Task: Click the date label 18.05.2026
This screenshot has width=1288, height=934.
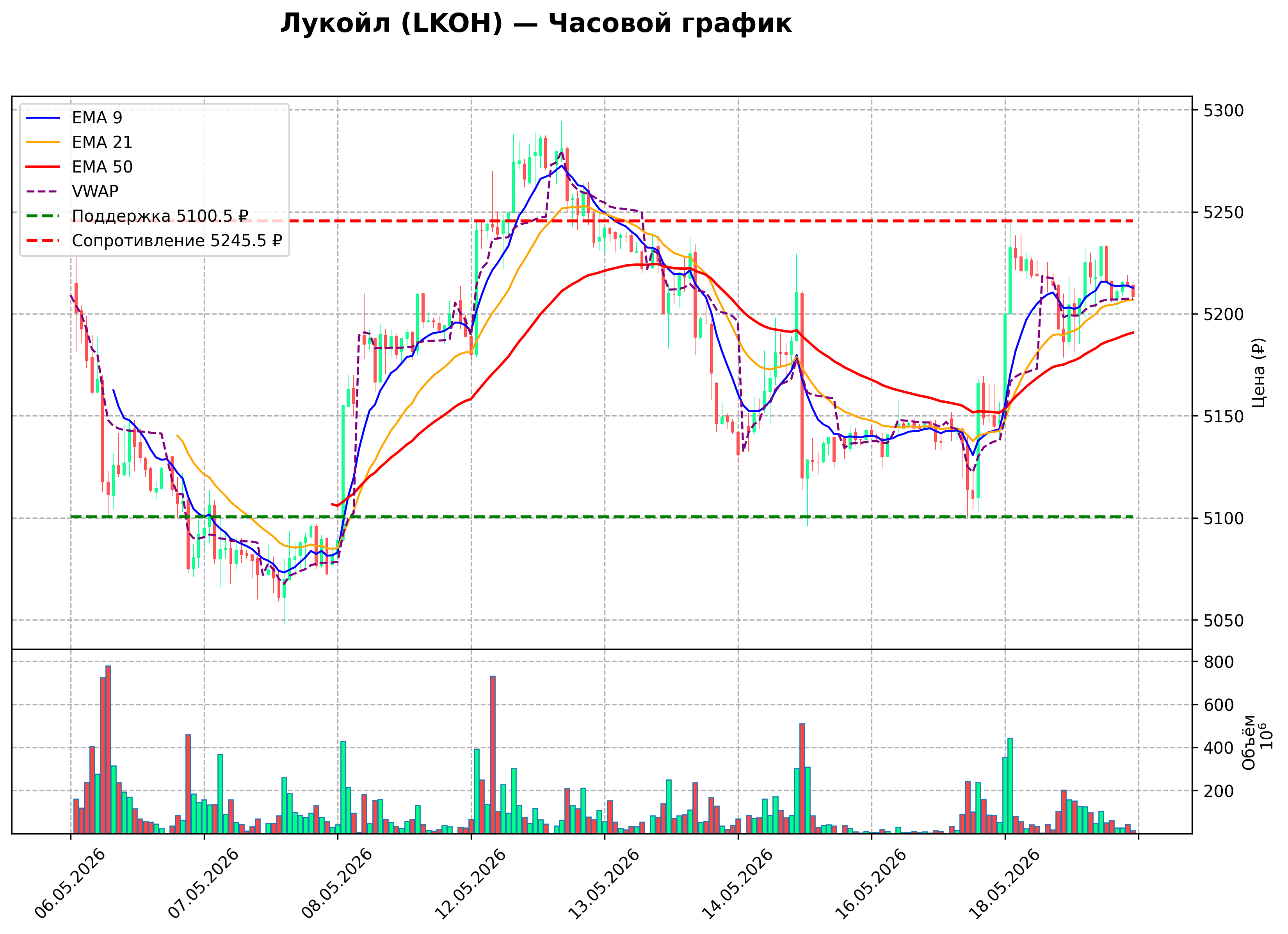Action: tap(1004, 884)
